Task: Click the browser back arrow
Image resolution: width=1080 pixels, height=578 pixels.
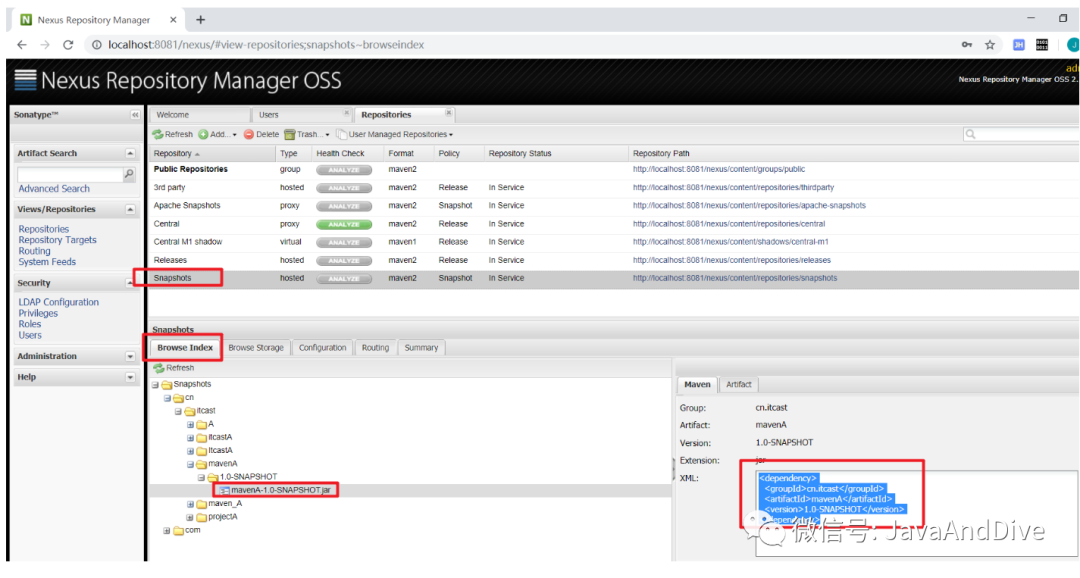Action: click(x=22, y=45)
